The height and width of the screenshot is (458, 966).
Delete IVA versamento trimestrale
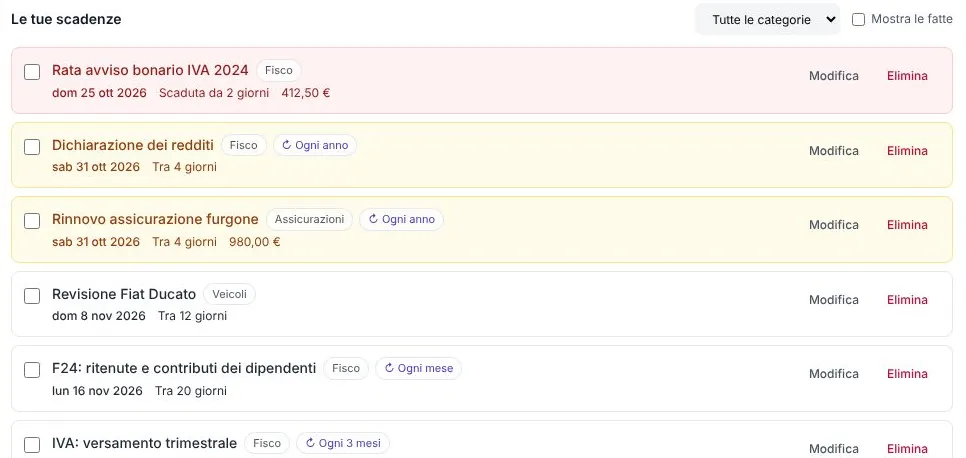[x=907, y=449]
